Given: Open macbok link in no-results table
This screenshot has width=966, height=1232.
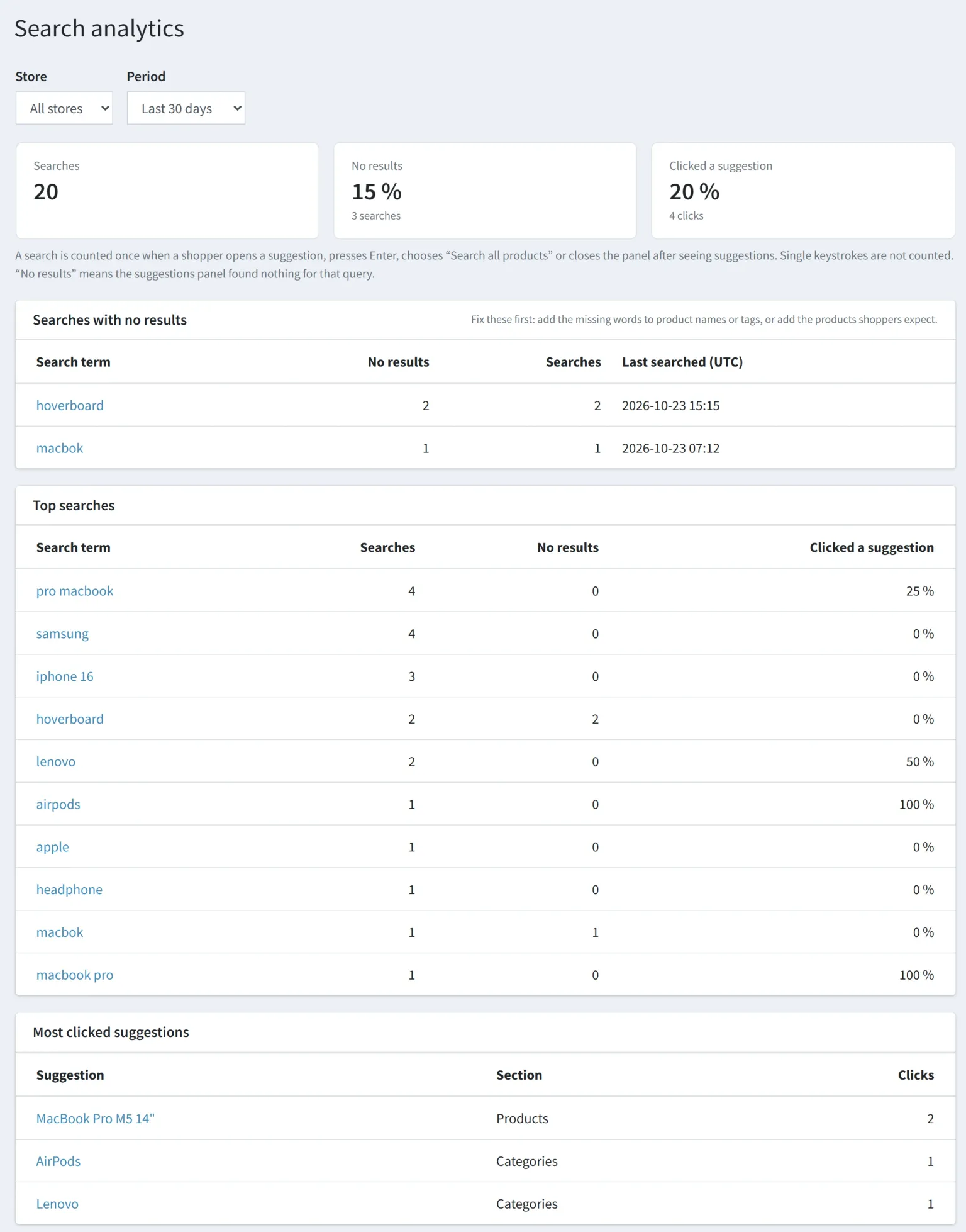Looking at the screenshot, I should pyautogui.click(x=60, y=449).
